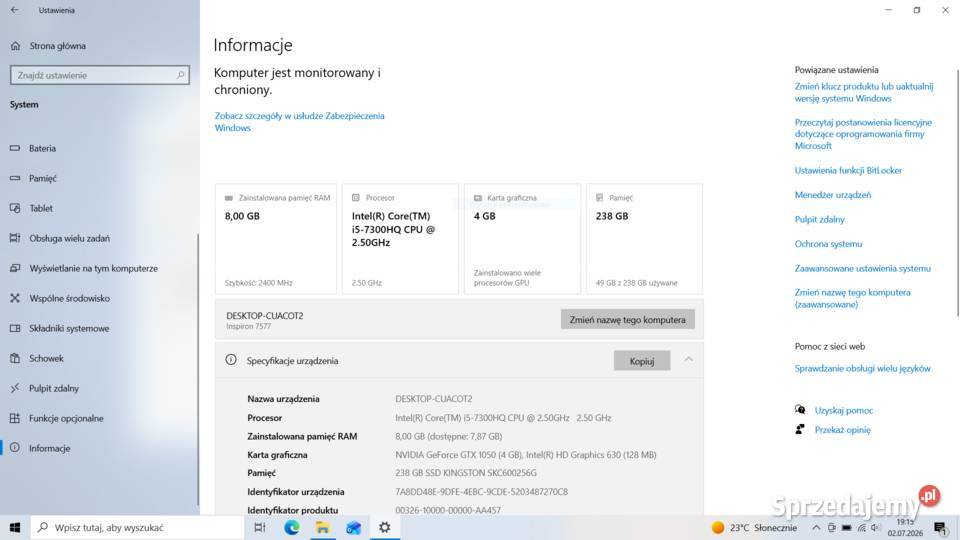Open Mail app from taskbar
960x540 pixels.
353,527
